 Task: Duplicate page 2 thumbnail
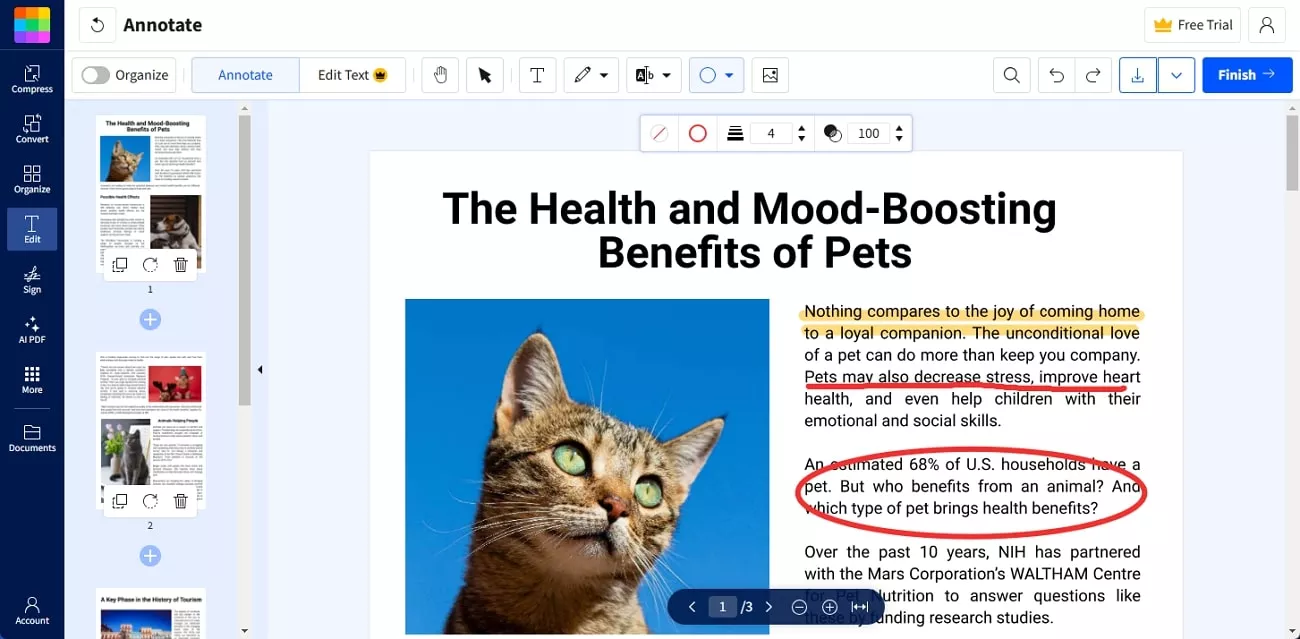(120, 501)
